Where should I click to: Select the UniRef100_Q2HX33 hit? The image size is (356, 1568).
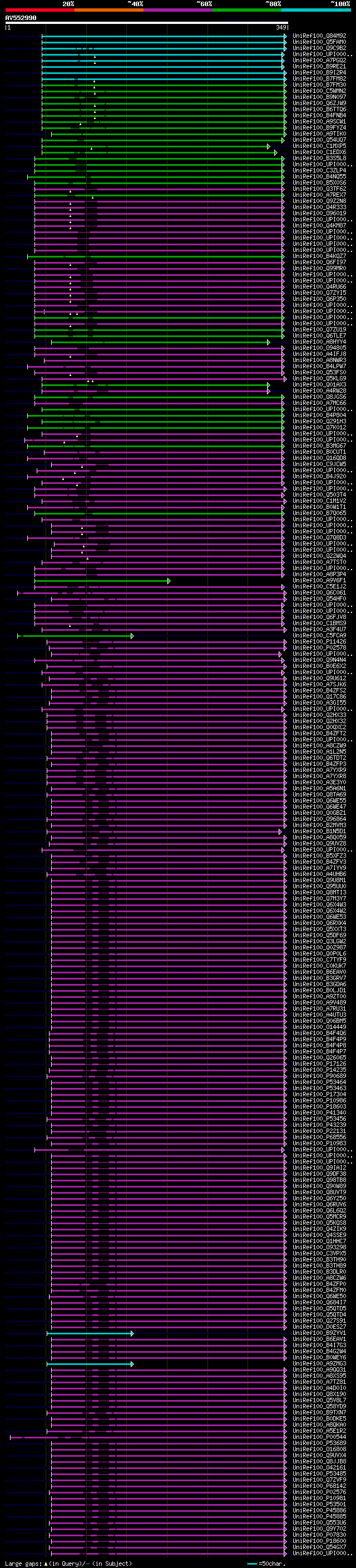tap(319, 715)
